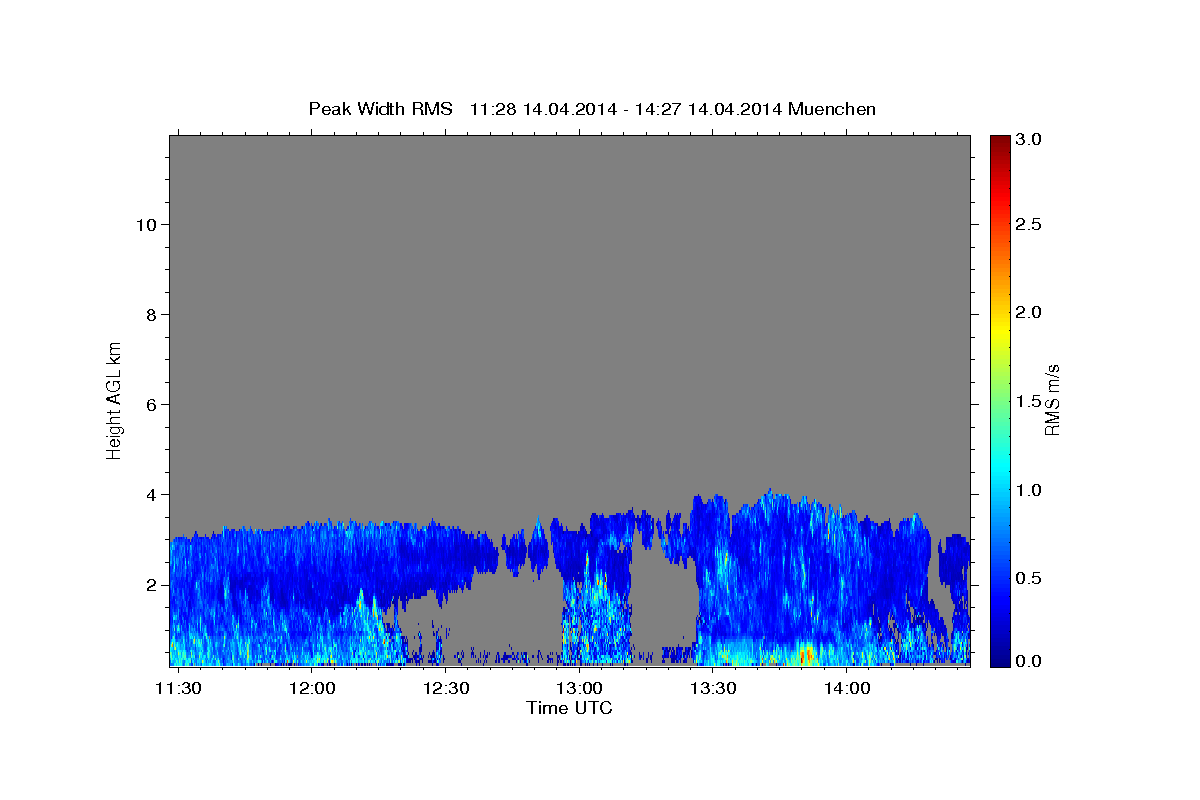Click the height tick label 8
The height and width of the screenshot is (800, 1200).
click(151, 314)
